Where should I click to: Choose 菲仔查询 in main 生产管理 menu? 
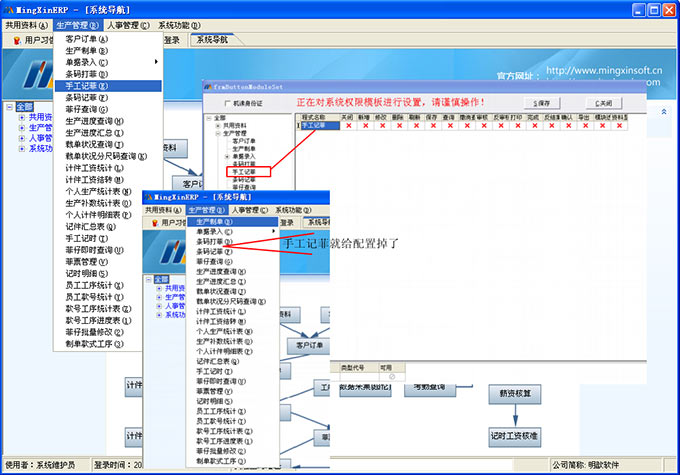click(x=108, y=109)
